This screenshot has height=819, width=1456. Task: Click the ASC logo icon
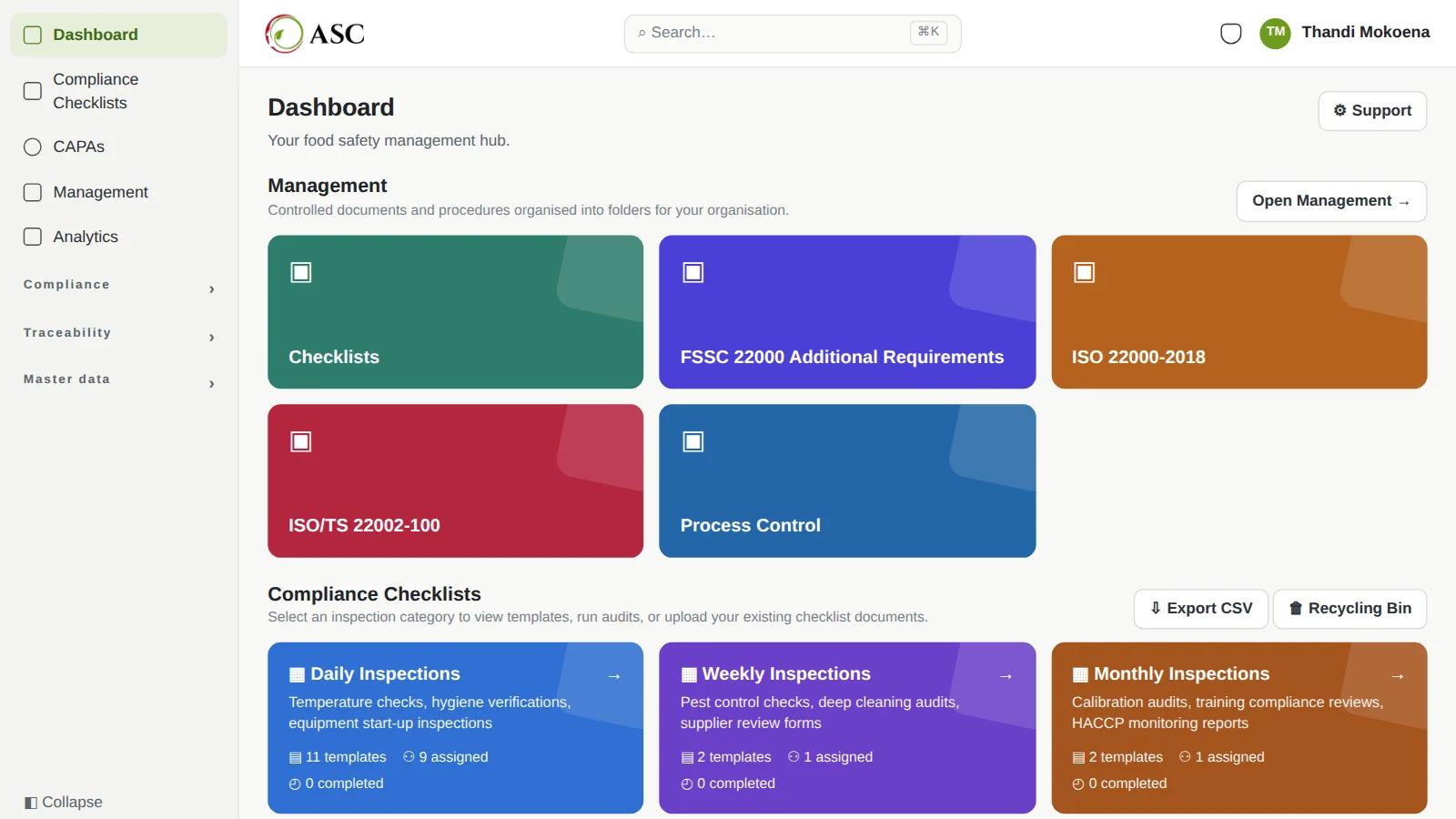[x=284, y=34]
